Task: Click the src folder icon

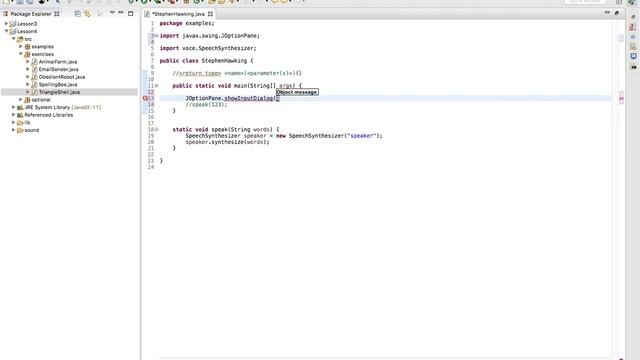Action: pos(20,39)
